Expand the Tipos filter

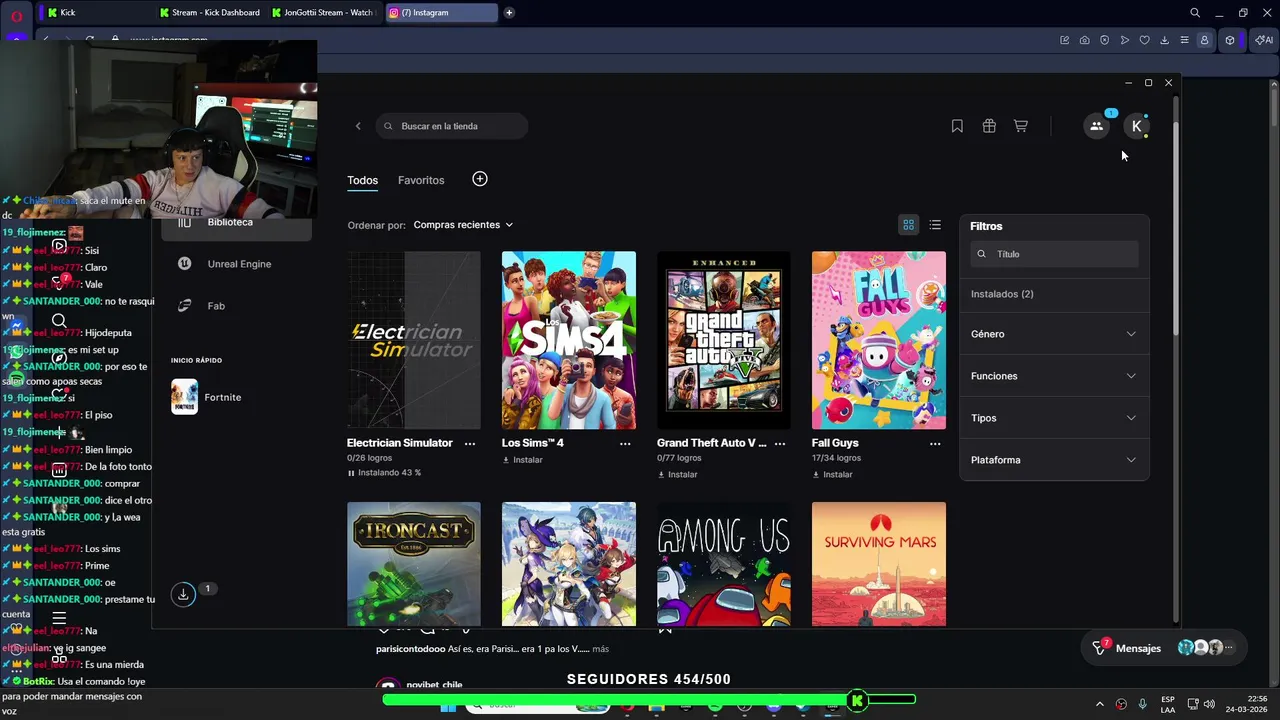tap(1054, 418)
